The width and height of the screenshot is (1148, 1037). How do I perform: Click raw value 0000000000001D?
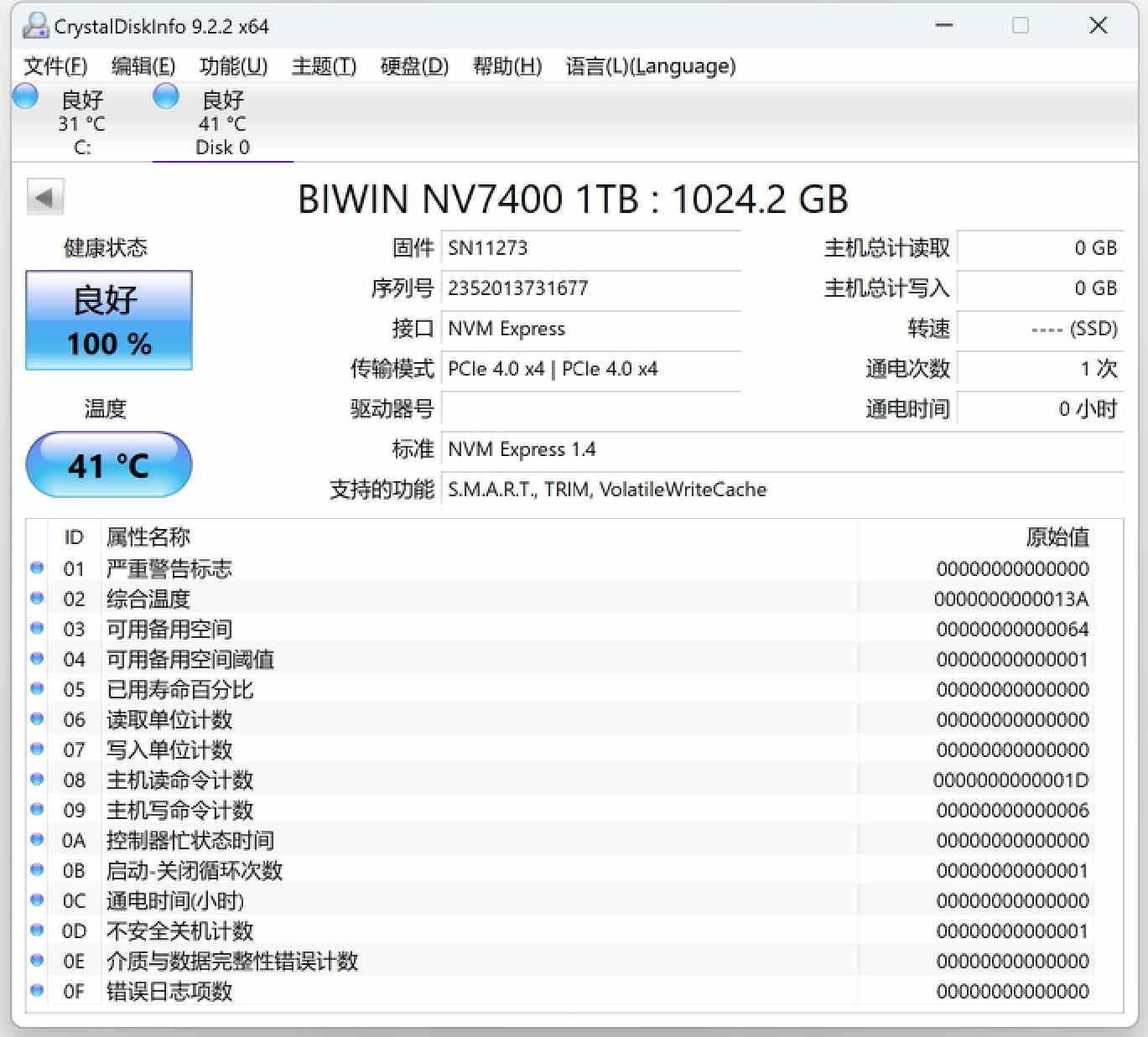point(1010,780)
